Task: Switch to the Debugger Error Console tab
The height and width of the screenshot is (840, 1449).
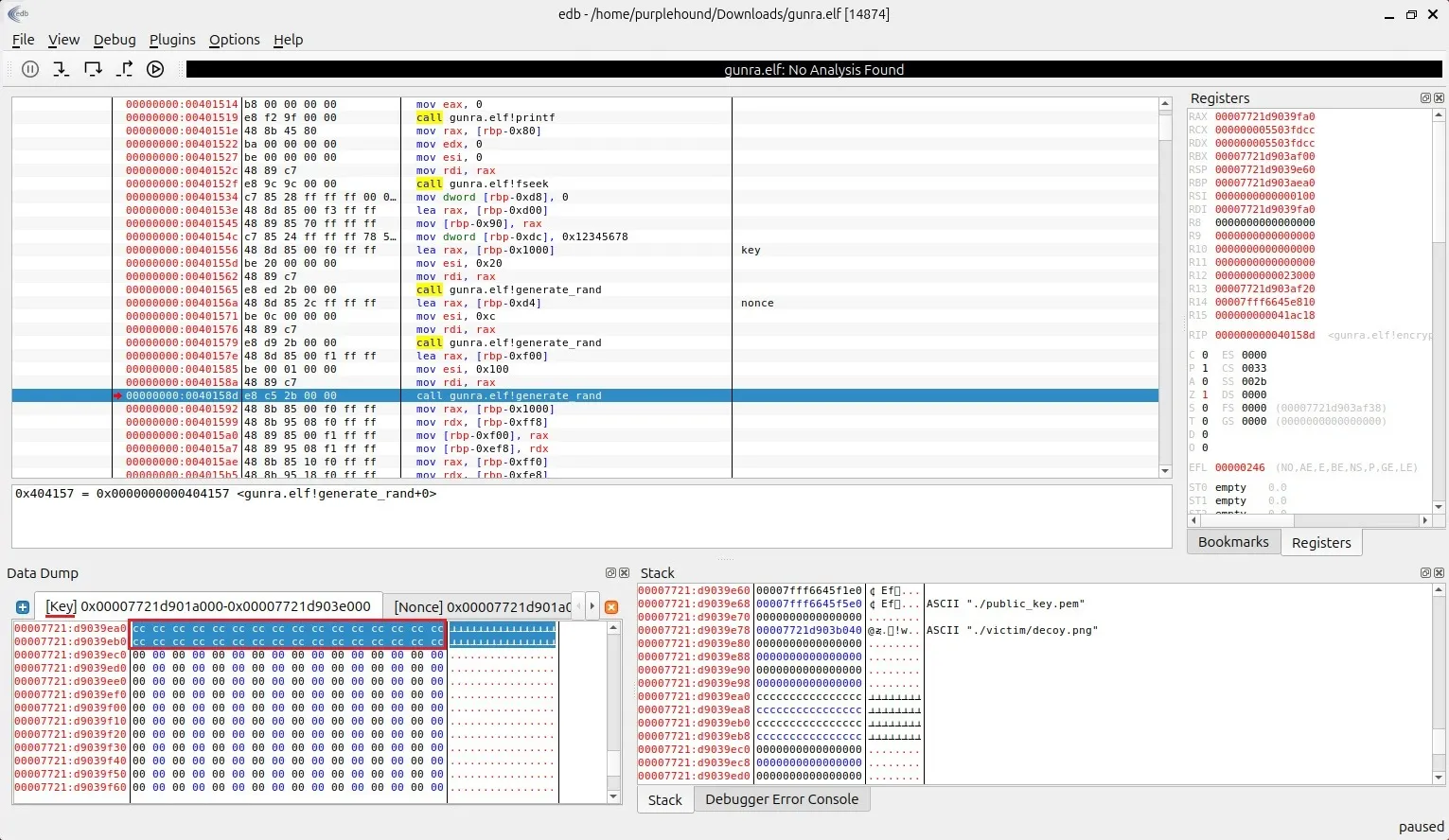Action: pos(782,799)
